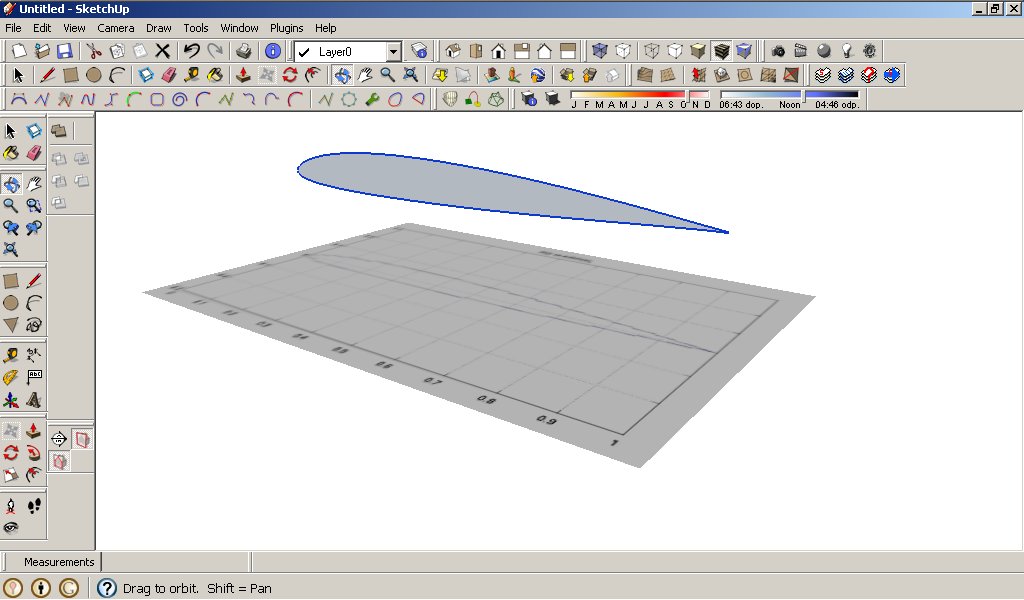Toggle X-Ray face style
Image resolution: width=1024 pixels, height=600 pixels.
click(599, 51)
